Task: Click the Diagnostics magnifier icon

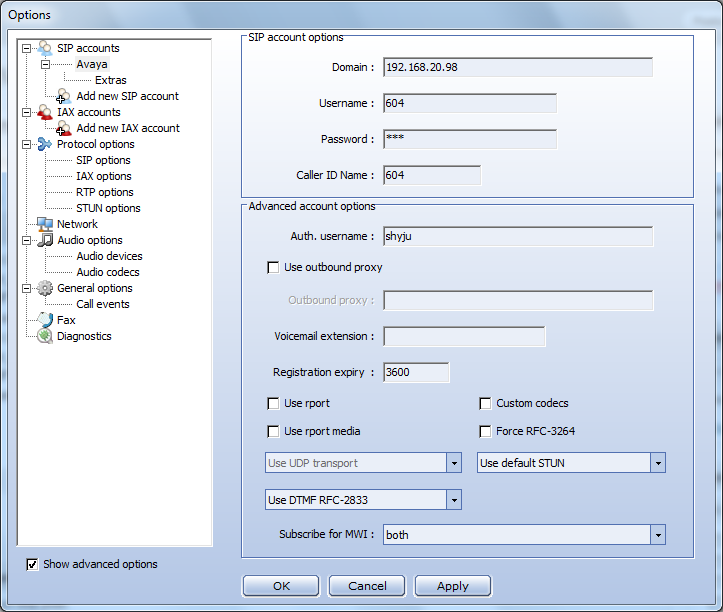Action: [x=45, y=336]
